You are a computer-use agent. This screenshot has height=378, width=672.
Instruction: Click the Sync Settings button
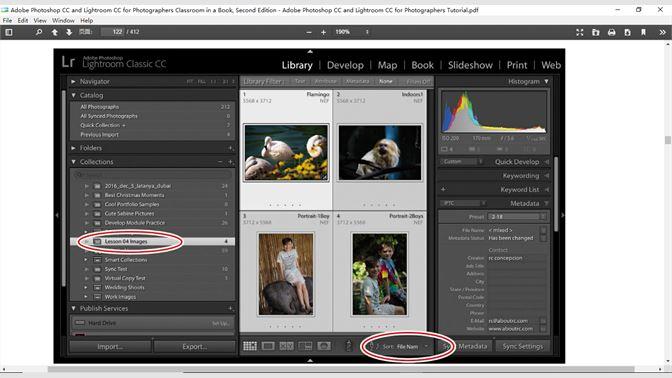click(523, 346)
